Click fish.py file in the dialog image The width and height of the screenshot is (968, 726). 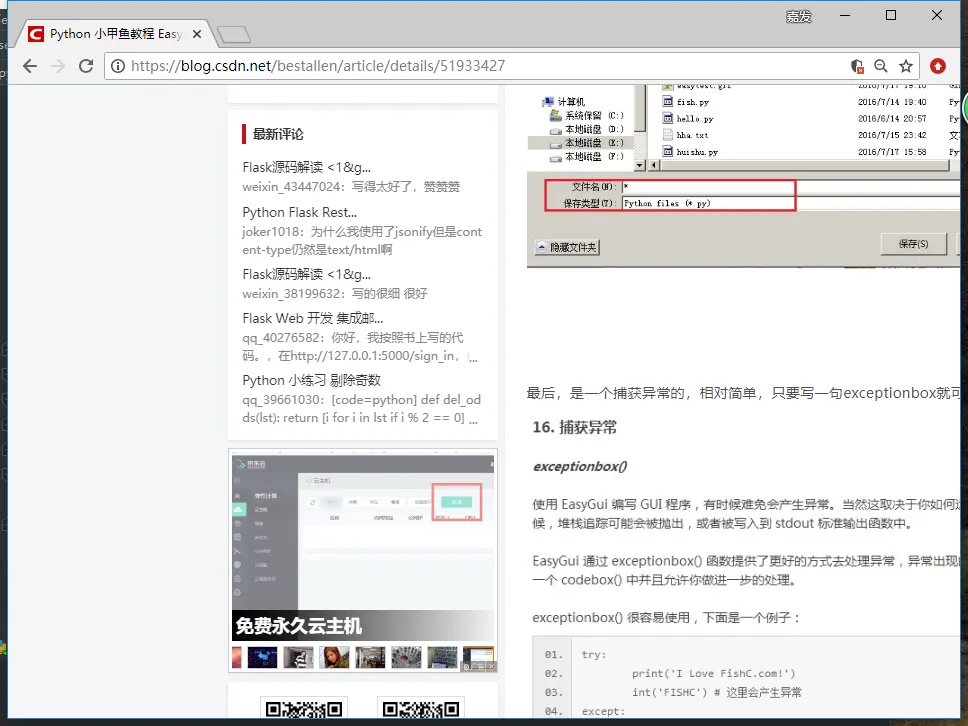686,102
